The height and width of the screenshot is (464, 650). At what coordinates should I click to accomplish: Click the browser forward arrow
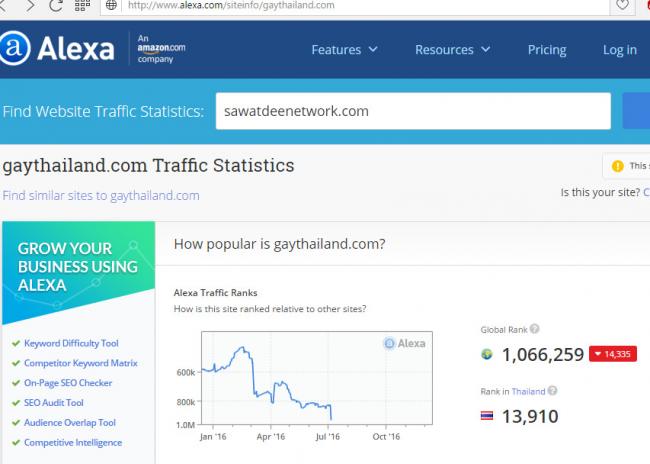(30, 5)
